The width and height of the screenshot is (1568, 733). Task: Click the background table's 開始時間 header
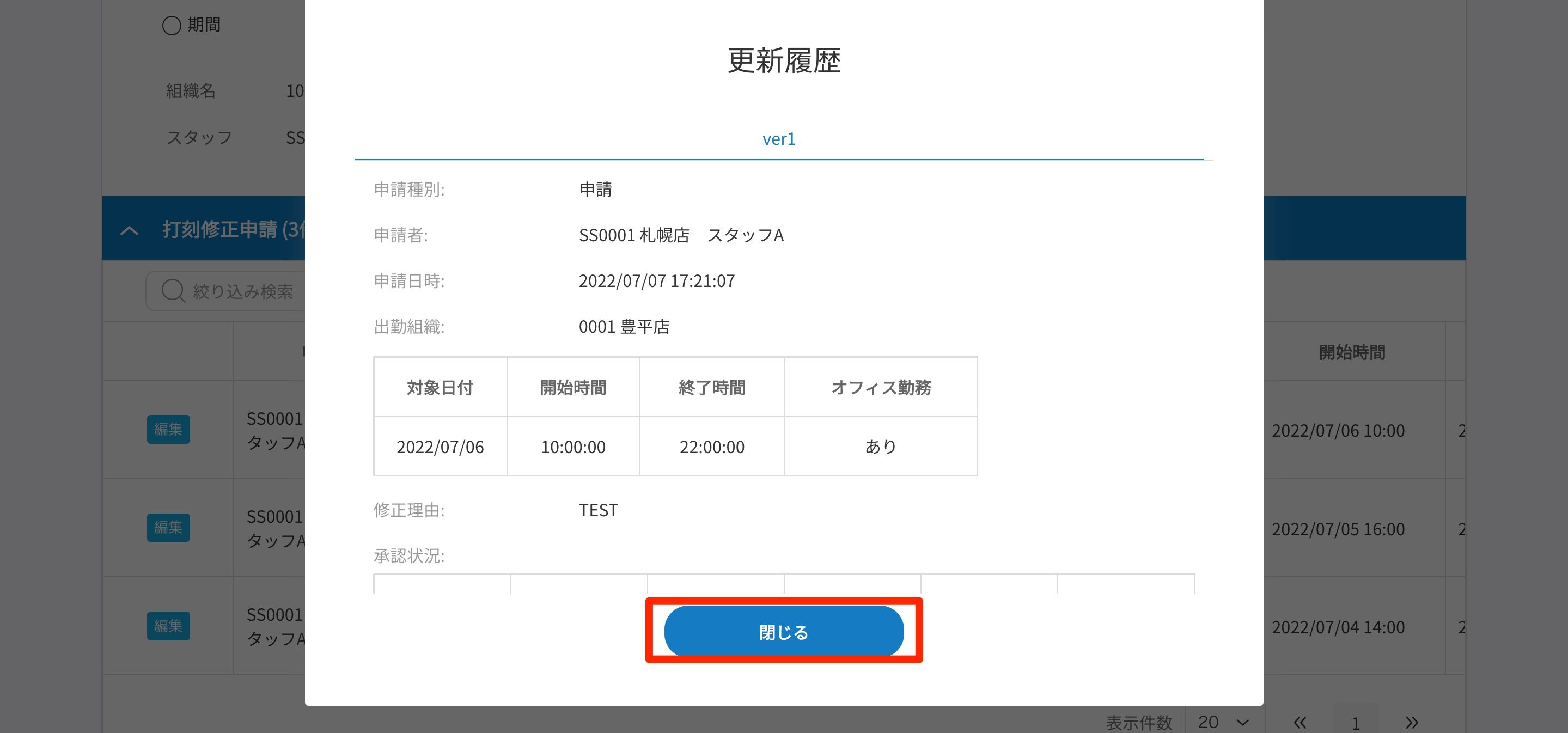[x=1351, y=352]
